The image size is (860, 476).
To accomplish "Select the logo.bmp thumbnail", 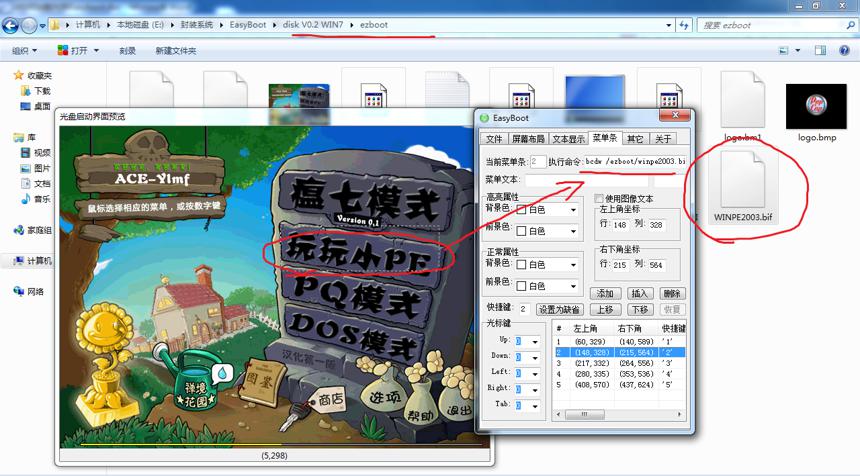I will [816, 106].
